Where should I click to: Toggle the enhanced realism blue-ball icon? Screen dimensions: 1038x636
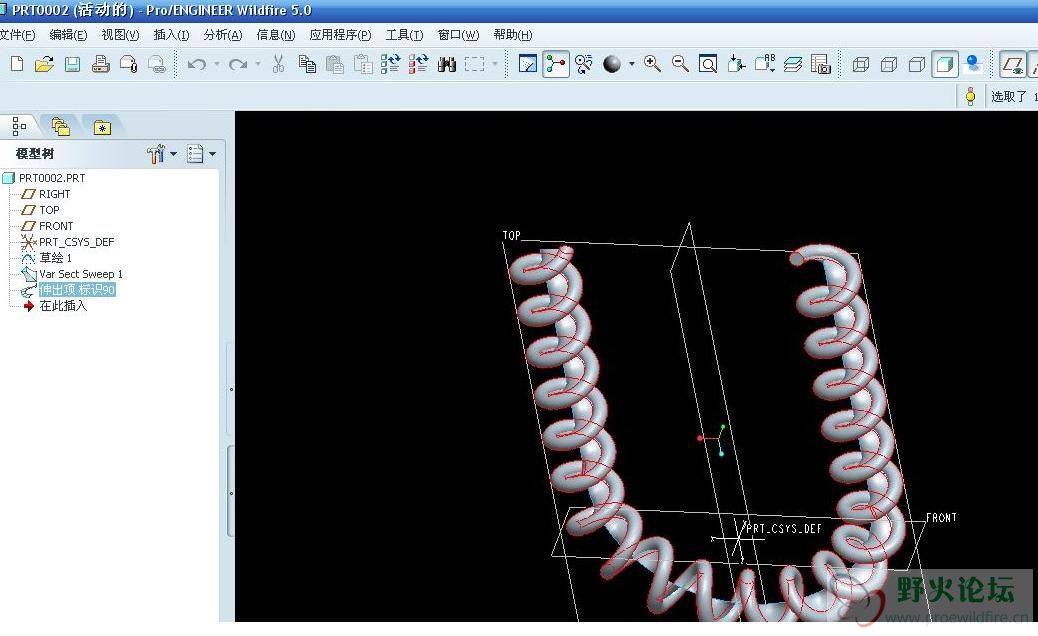[973, 64]
